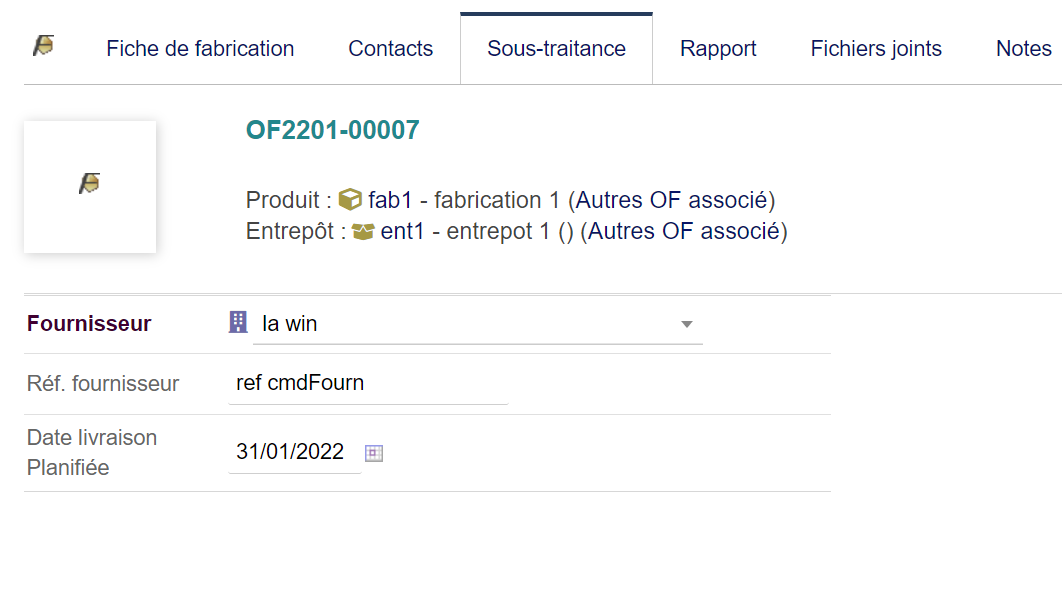Click the order photo placeholder thumbnail
Viewport: 1062px width, 616px height.
pos(90,186)
